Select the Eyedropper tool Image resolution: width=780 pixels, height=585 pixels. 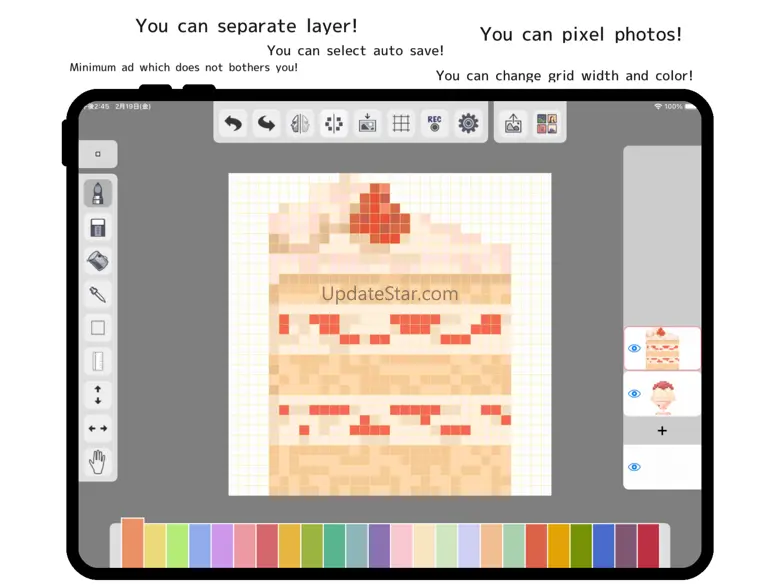point(98,294)
